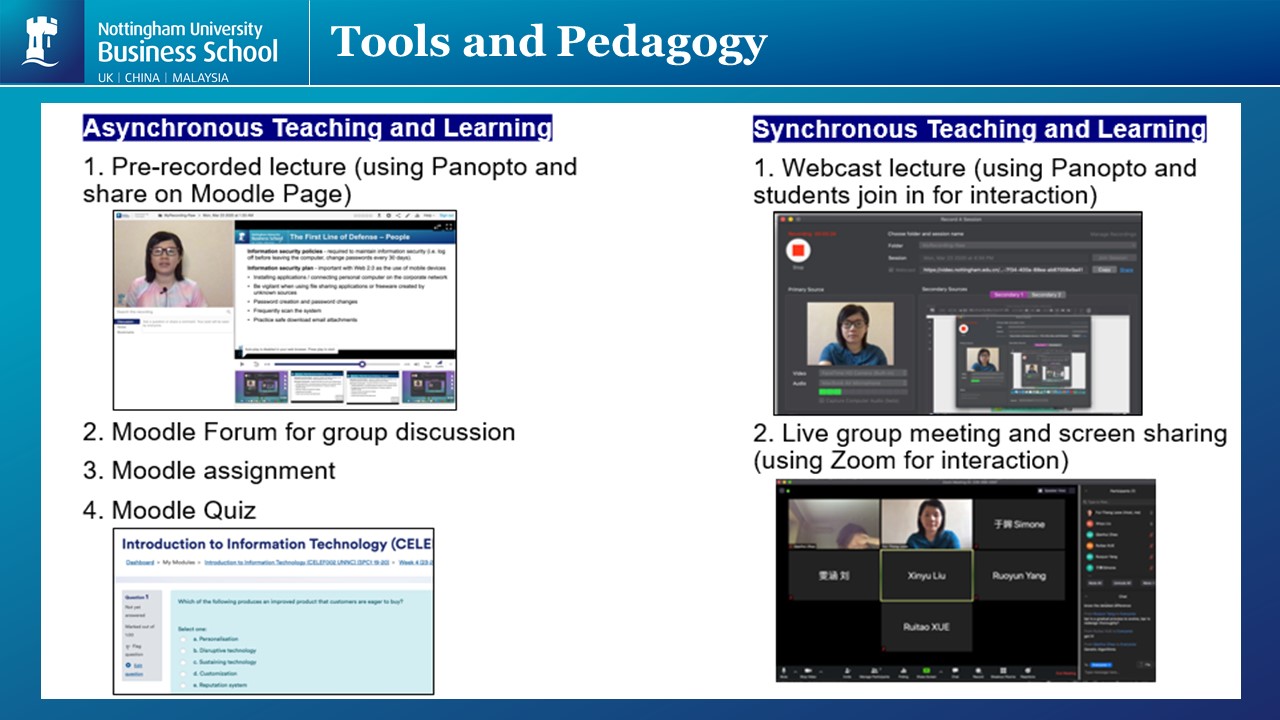This screenshot has height=720, width=1280.
Task: Click Unmute All button in Zoom participants
Action: [x=1122, y=583]
